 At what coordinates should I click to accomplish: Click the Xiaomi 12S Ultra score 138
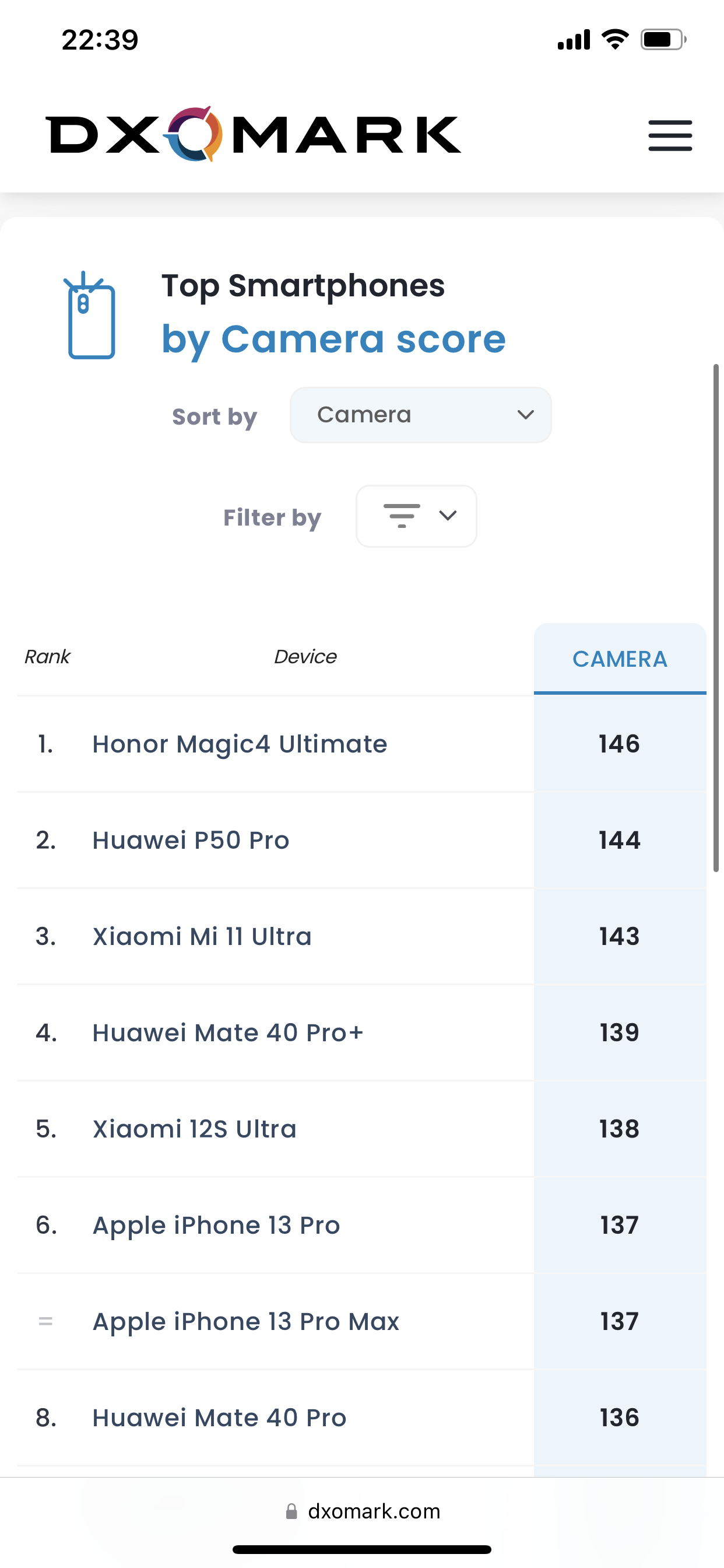point(619,1129)
